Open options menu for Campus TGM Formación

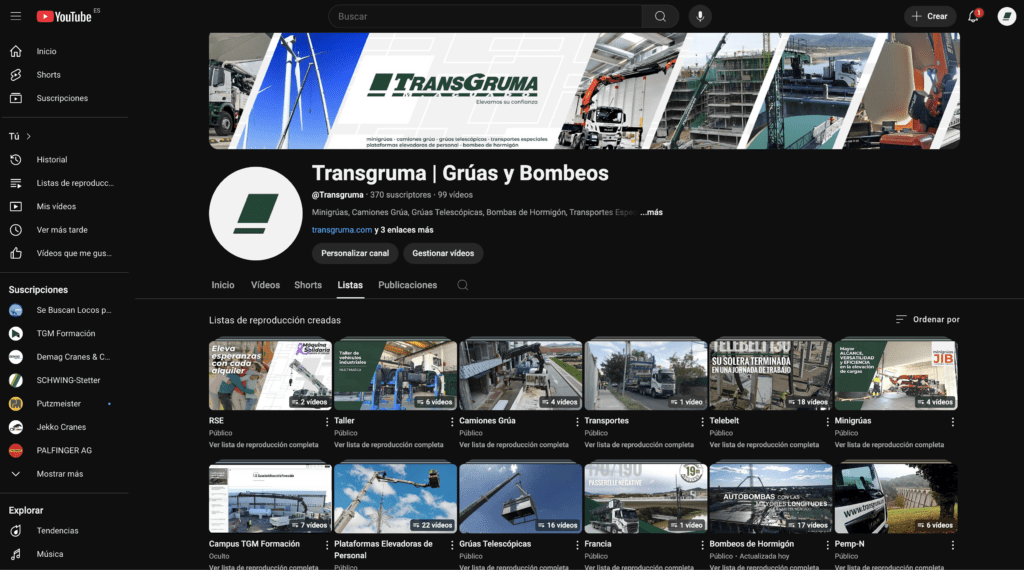pos(327,545)
